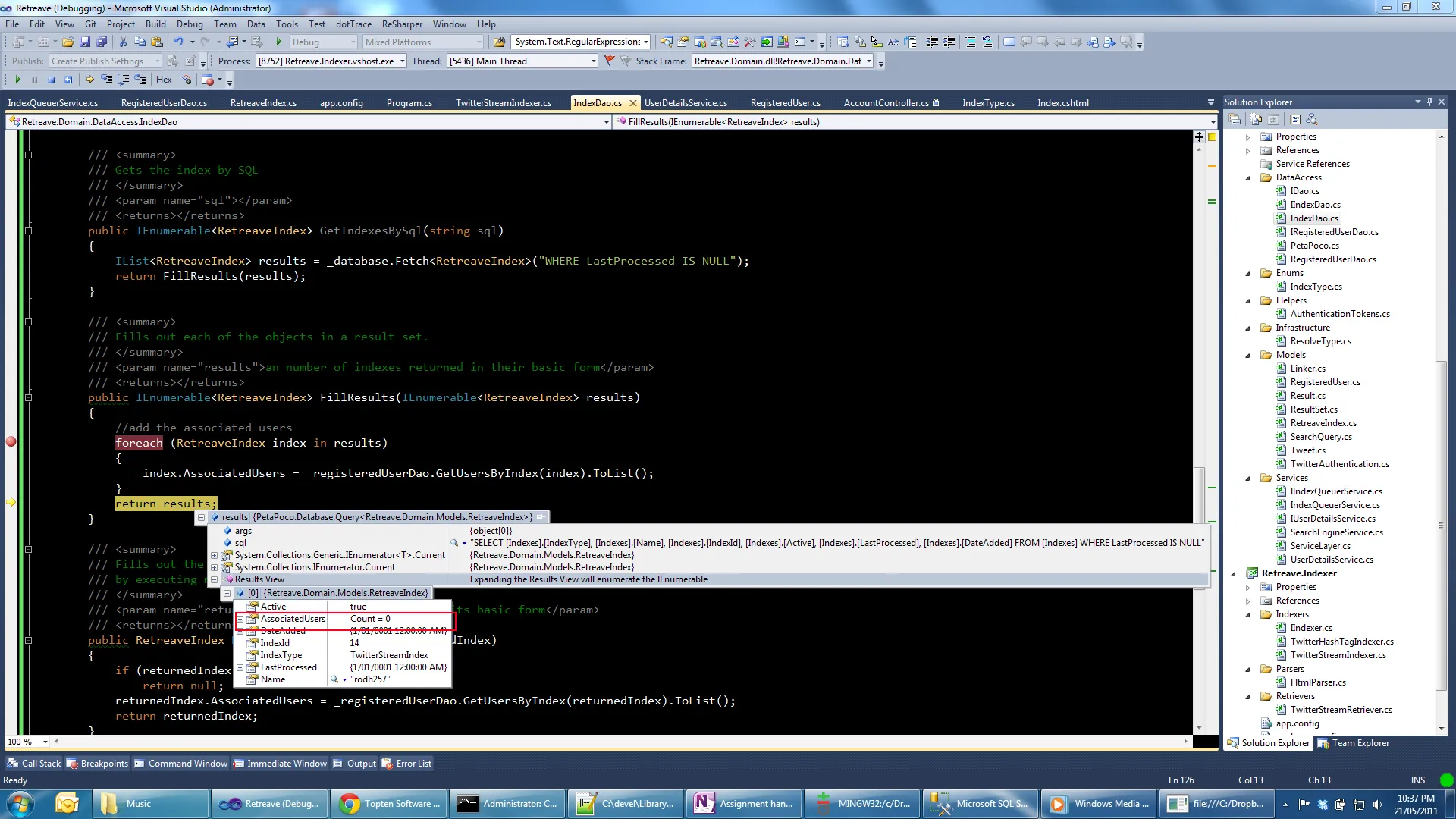Click the code editor vertical scrollbar thumb
Image resolution: width=1456 pixels, height=819 pixels.
coord(1199,494)
